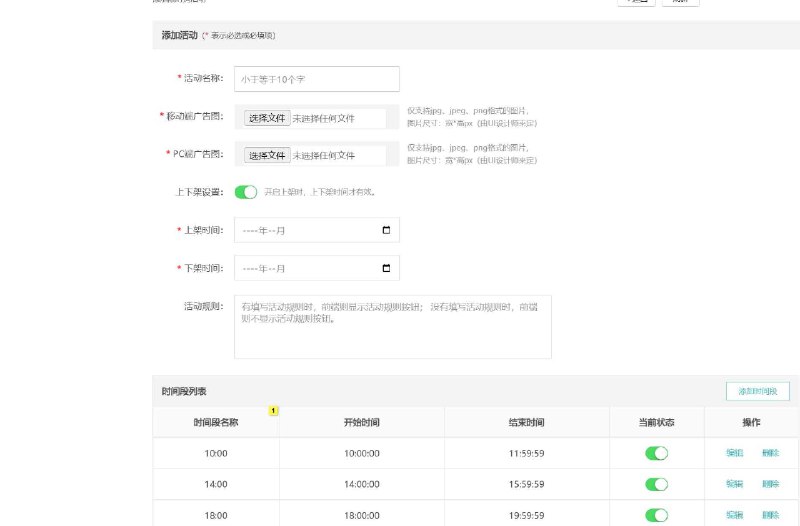The width and height of the screenshot is (800, 526).
Task: Select the 18:00:00 start time cell
Action: point(362,514)
